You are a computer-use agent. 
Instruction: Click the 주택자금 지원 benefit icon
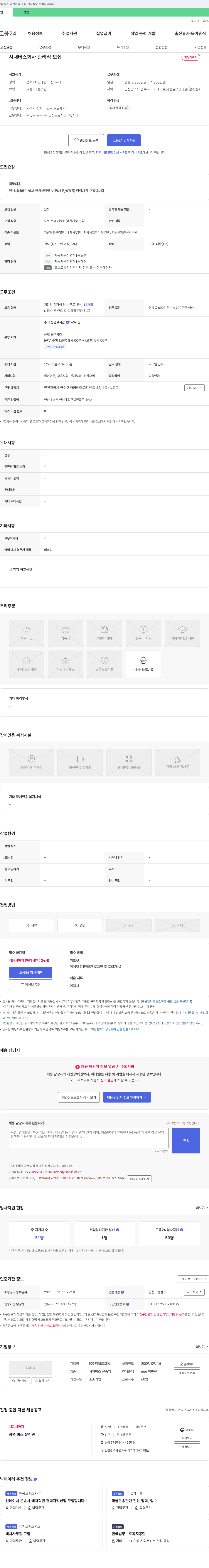[26, 664]
